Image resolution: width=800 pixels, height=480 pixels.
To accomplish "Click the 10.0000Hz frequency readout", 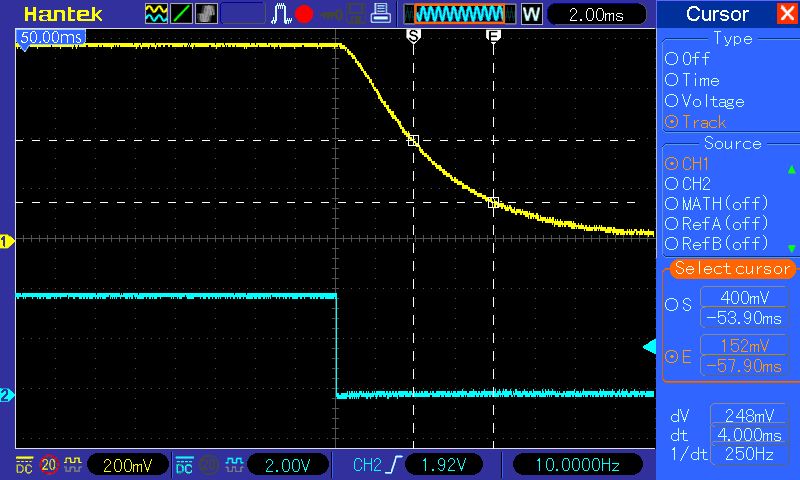I will [577, 465].
